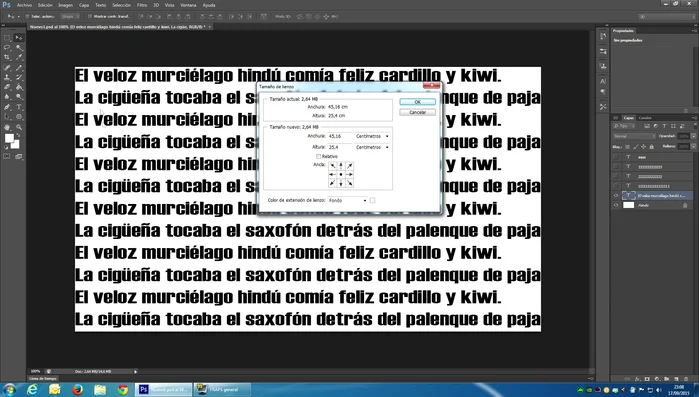Open the Filtro menu
699x397 pixels.
click(142, 5)
